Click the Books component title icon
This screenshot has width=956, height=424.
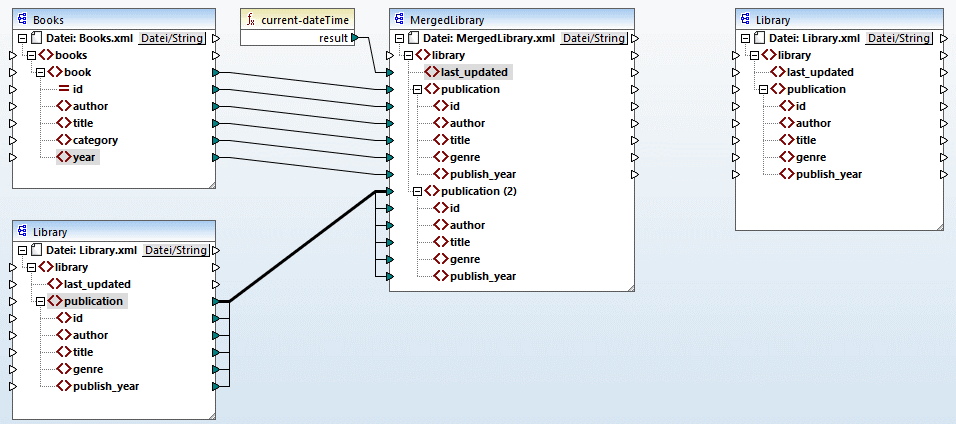point(23,20)
